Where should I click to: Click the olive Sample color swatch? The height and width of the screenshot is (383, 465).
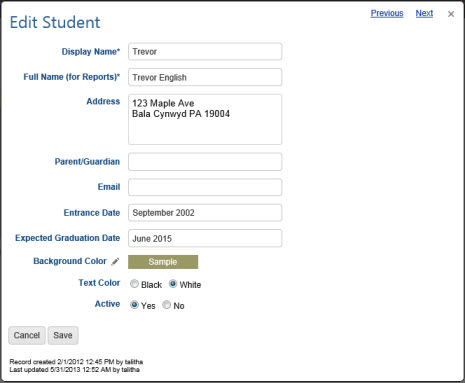pos(163,262)
